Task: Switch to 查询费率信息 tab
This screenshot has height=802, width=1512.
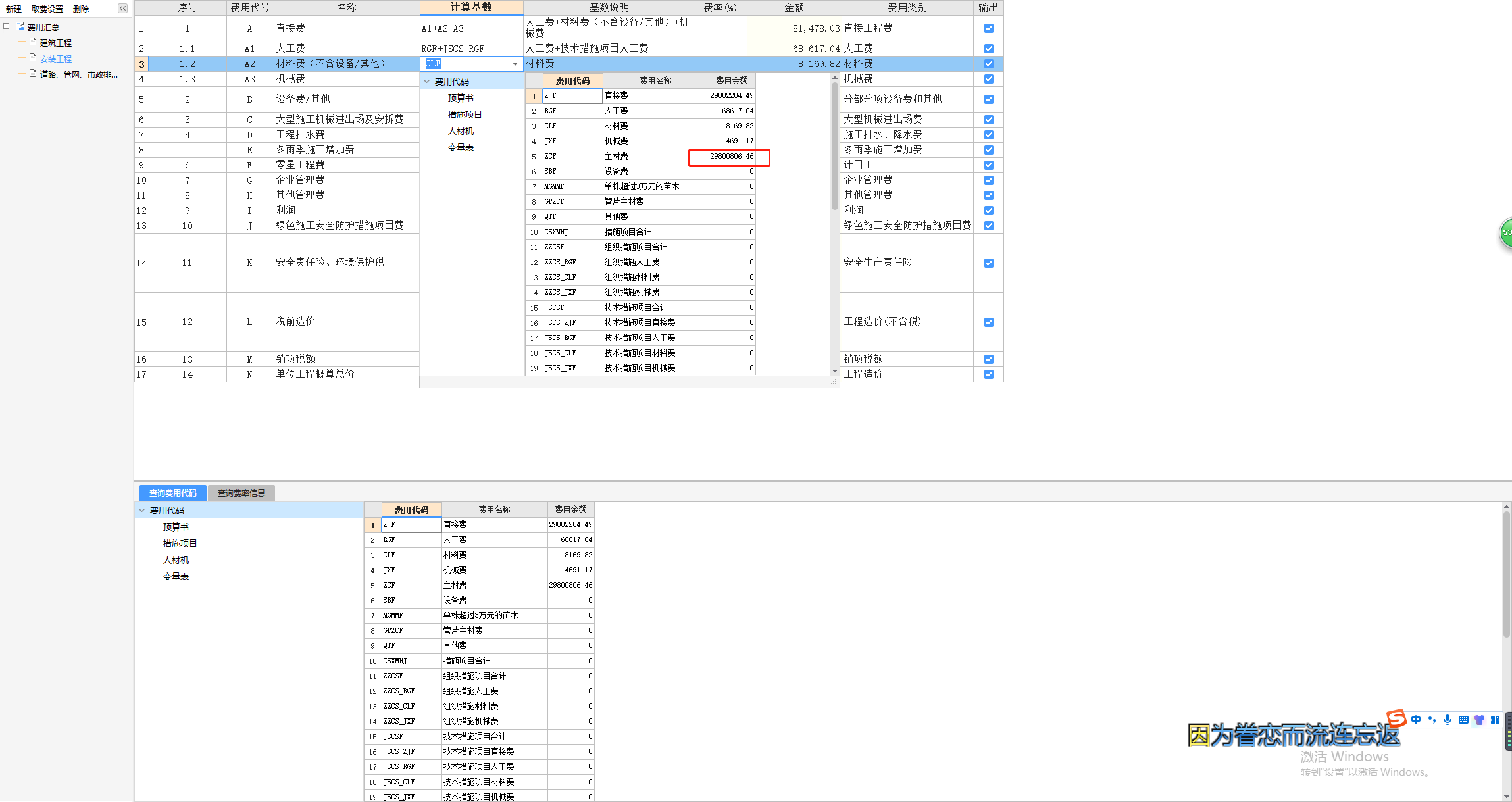Action: 241,493
